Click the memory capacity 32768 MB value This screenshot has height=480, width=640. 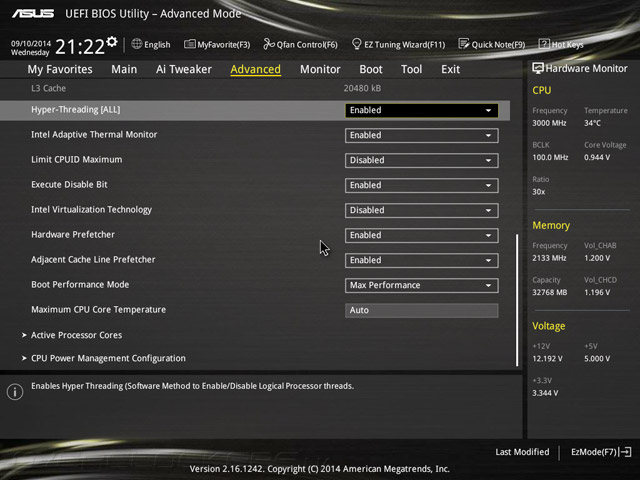(549, 292)
